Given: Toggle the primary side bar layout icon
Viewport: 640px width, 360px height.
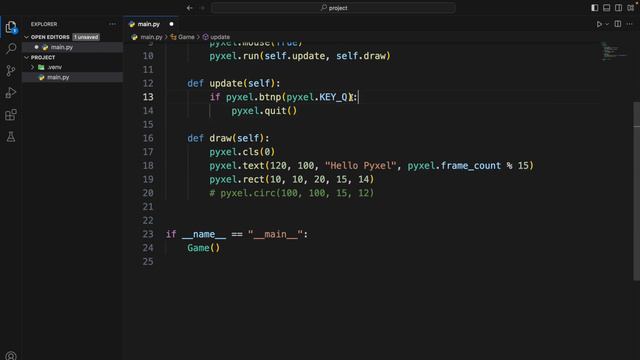Looking at the screenshot, I should click(595, 8).
